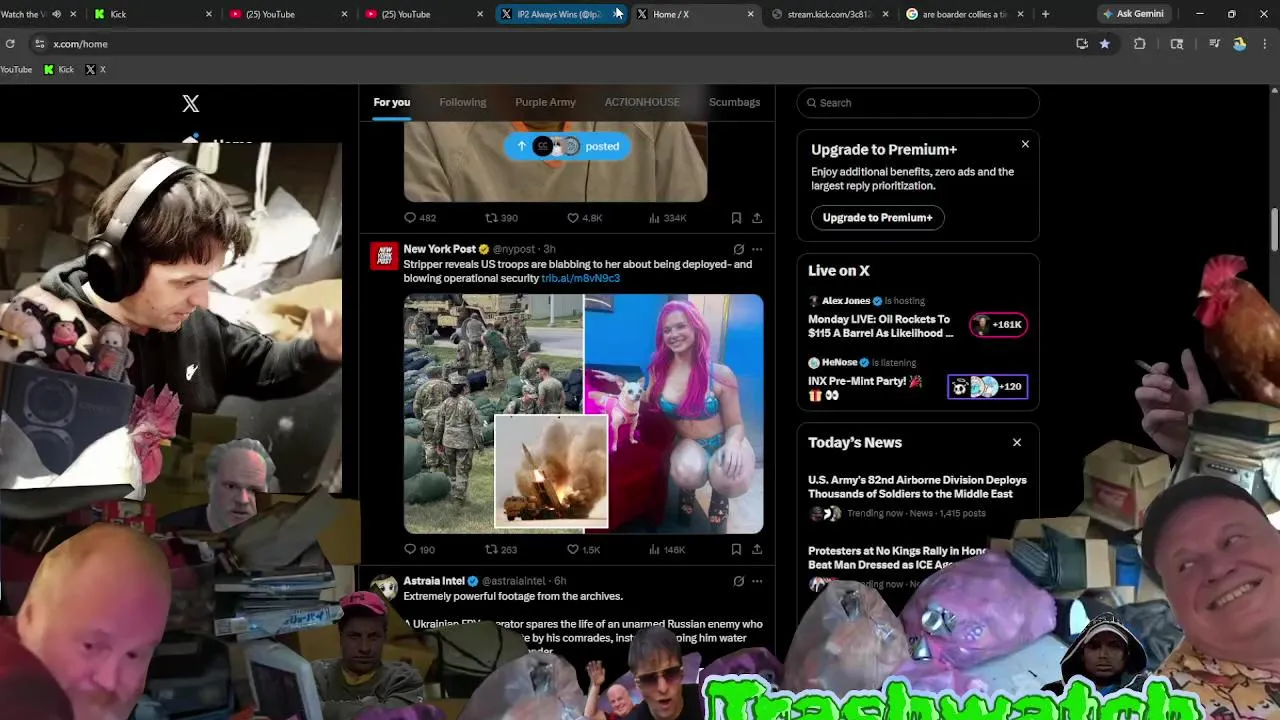
Task: Select the Following timeline tab
Action: pyautogui.click(x=462, y=102)
